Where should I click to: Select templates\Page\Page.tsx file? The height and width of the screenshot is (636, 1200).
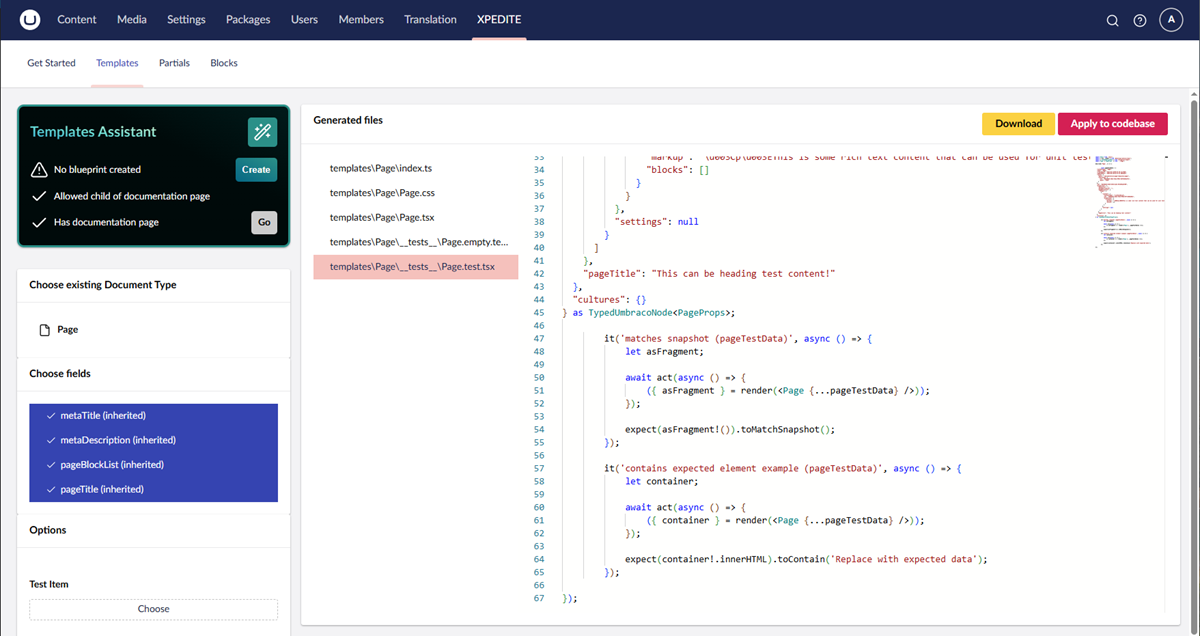[x=383, y=217]
